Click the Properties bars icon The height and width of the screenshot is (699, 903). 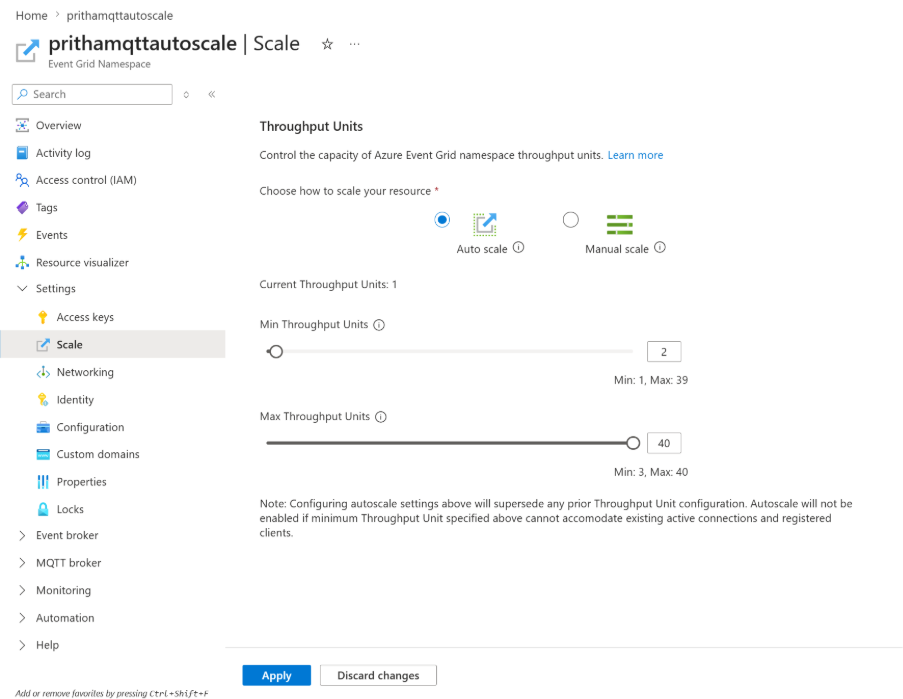pyautogui.click(x=43, y=482)
